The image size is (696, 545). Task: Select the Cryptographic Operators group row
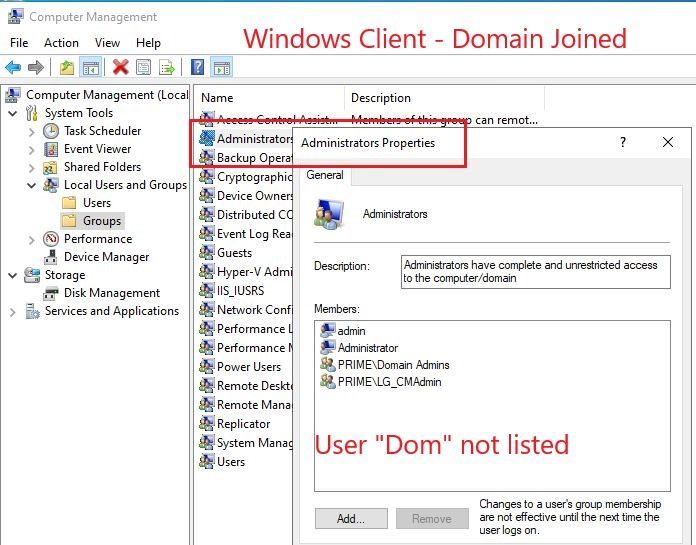pyautogui.click(x=246, y=177)
